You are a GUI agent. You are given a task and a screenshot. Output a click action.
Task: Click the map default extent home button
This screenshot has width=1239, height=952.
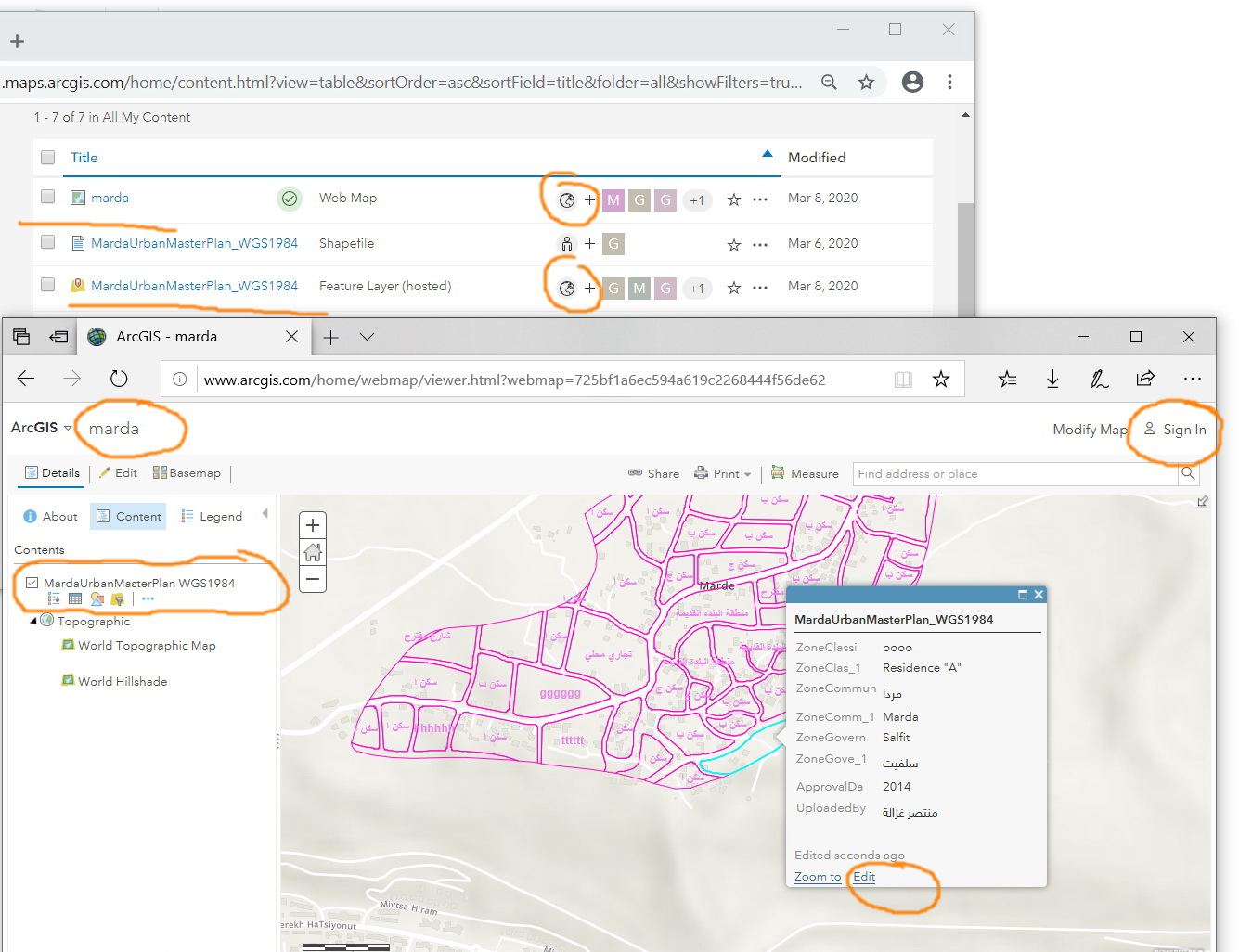click(x=313, y=553)
